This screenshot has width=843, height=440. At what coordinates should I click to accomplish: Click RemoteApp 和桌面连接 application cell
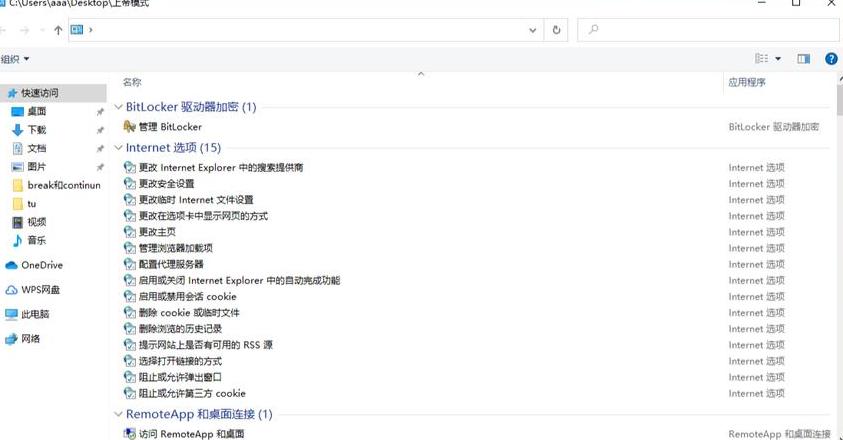780,434
